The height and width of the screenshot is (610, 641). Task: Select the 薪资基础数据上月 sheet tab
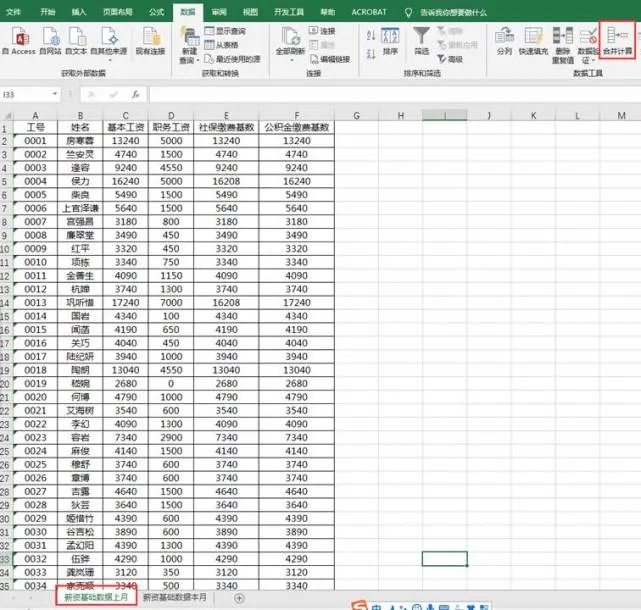pyautogui.click(x=96, y=597)
